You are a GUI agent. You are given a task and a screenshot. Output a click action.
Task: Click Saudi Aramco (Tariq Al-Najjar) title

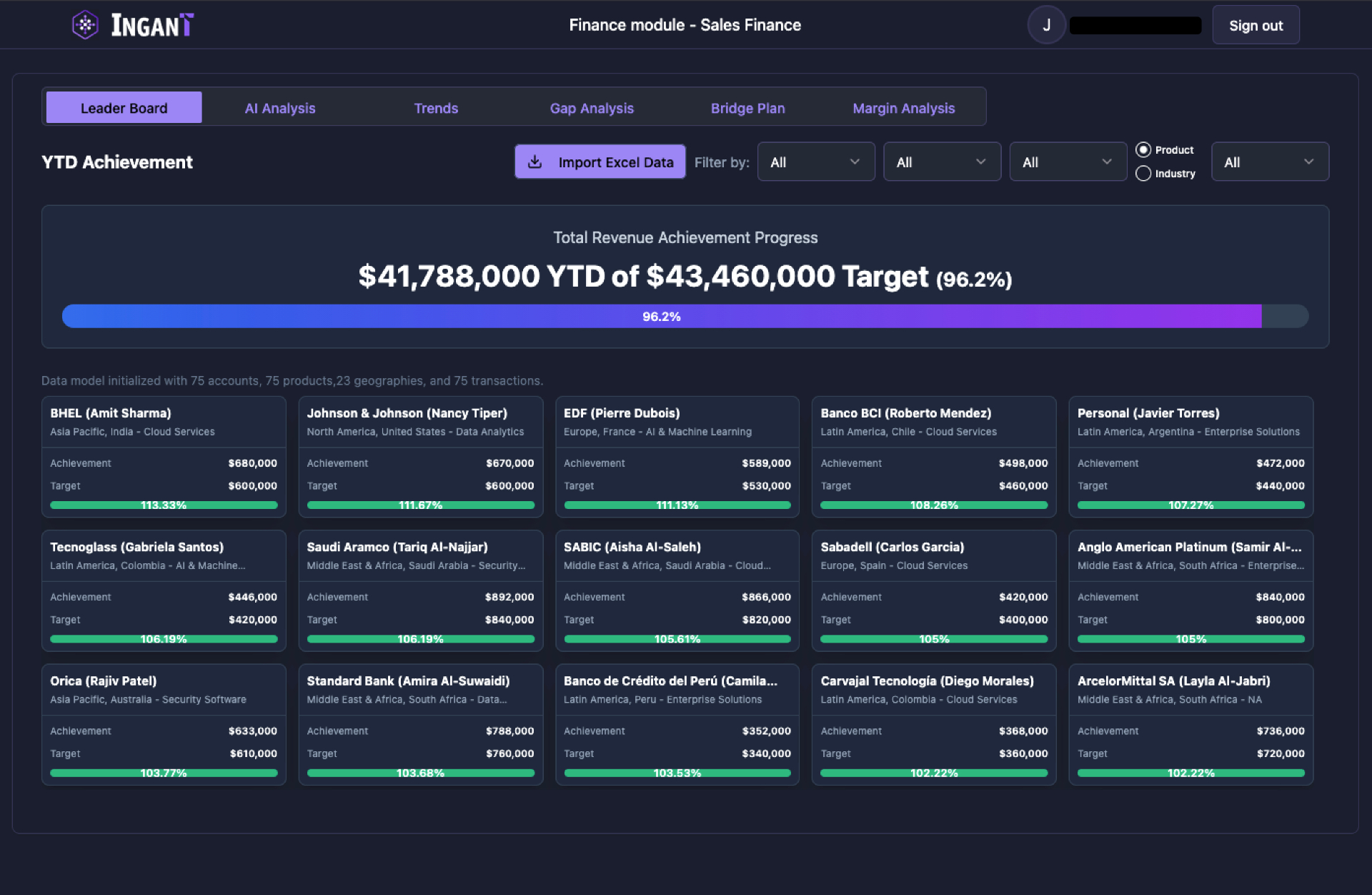click(397, 547)
